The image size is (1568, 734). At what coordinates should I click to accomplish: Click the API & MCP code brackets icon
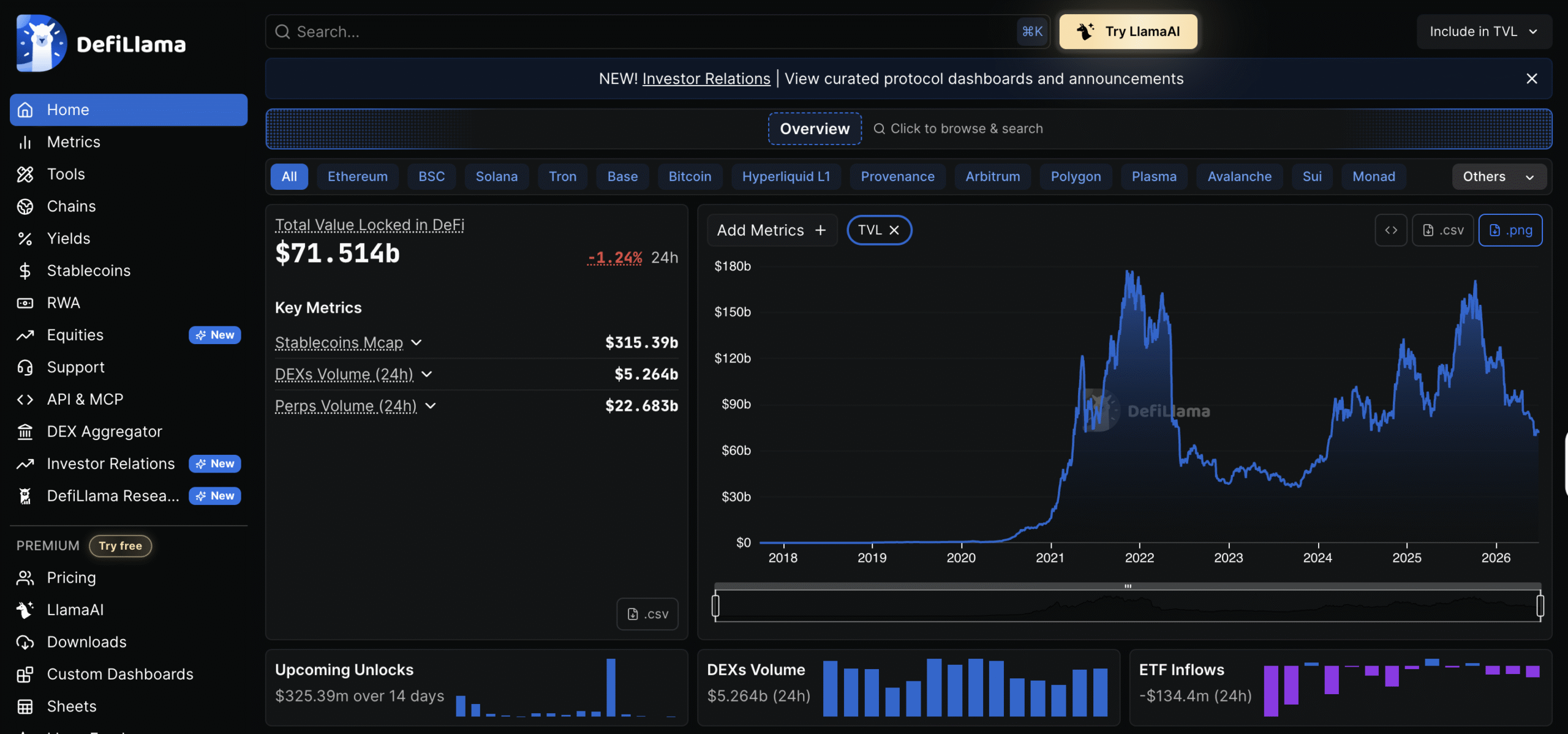[24, 400]
